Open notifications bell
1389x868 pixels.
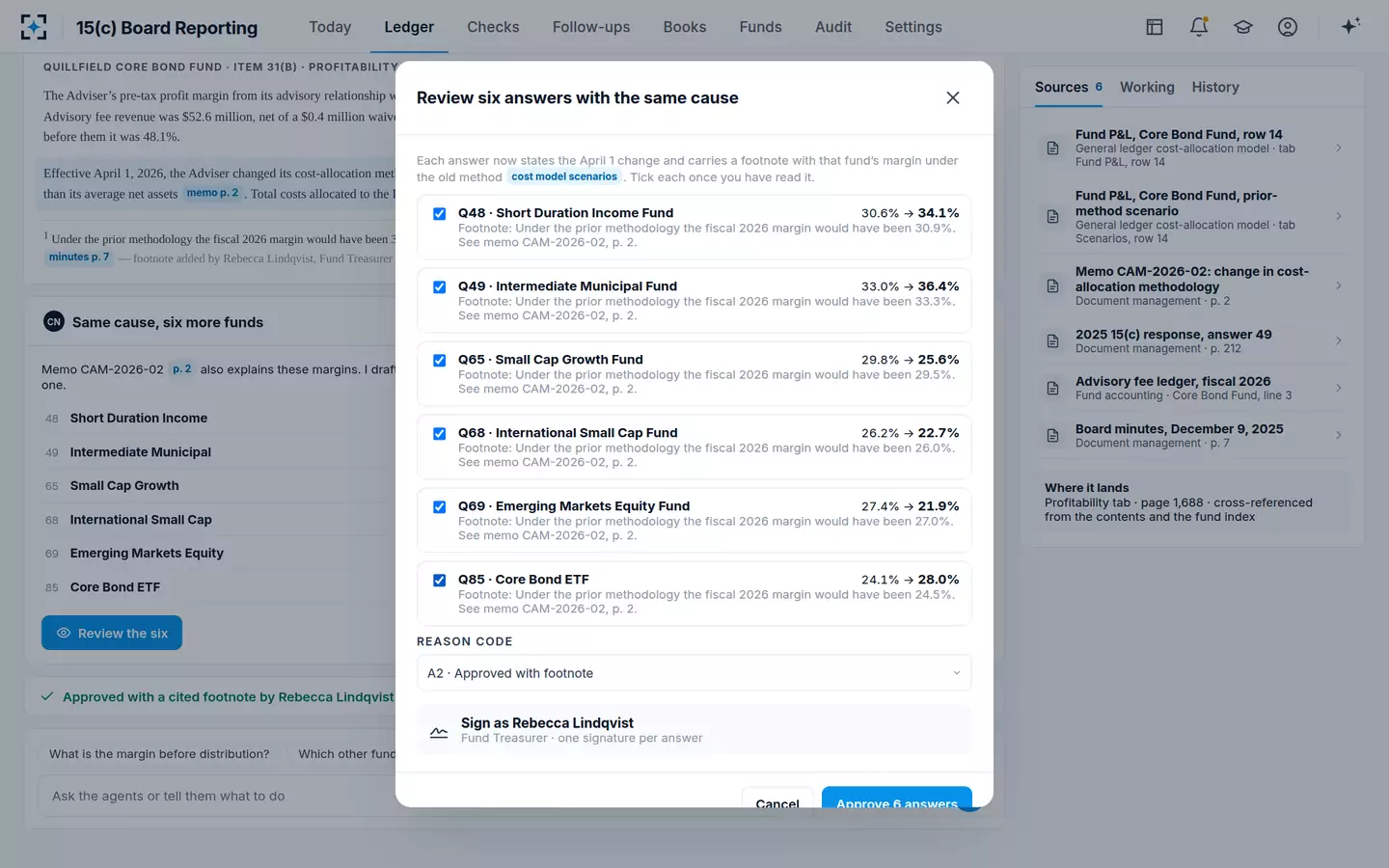click(1199, 27)
